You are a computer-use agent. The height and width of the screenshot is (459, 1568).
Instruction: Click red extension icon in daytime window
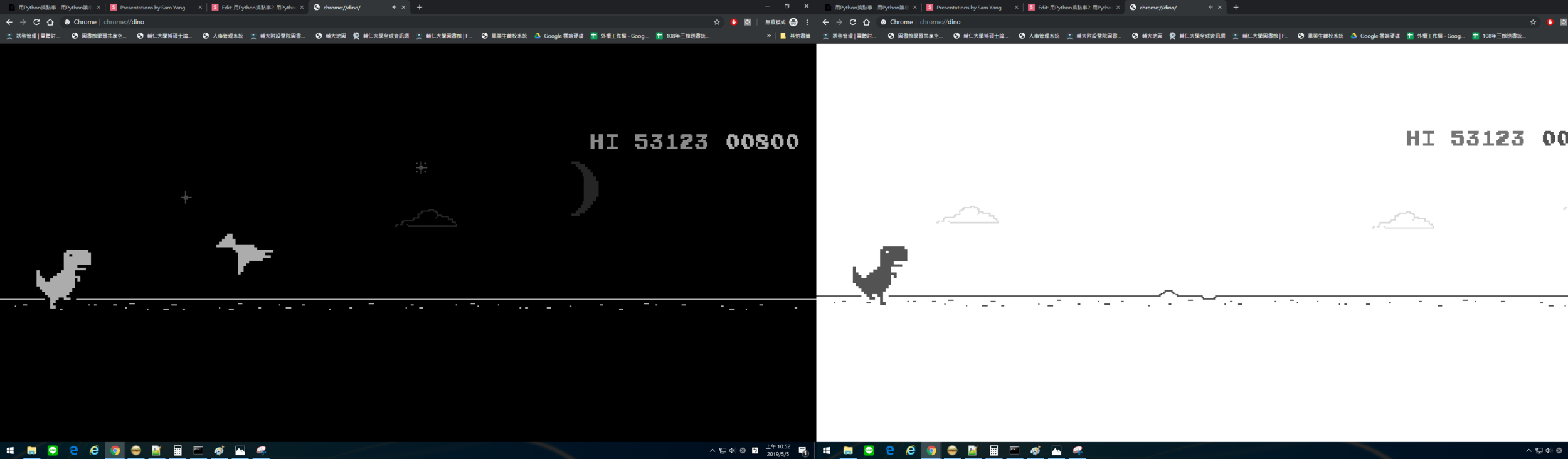[1550, 22]
